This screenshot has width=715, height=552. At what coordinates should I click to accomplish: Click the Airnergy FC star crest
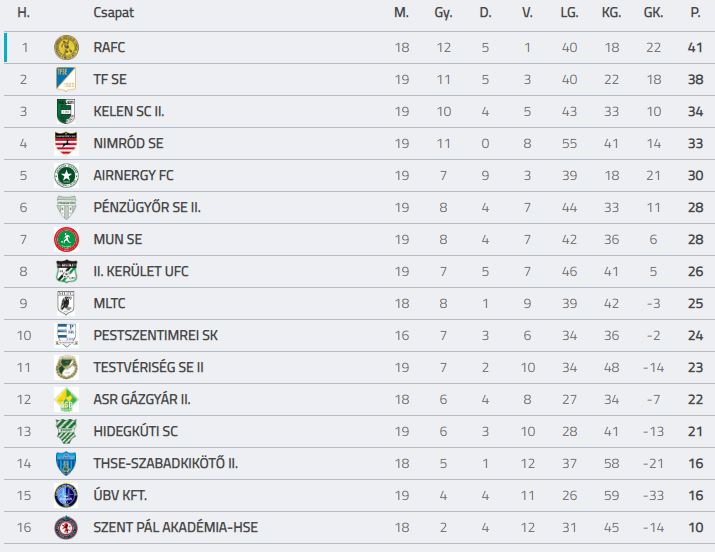66,175
